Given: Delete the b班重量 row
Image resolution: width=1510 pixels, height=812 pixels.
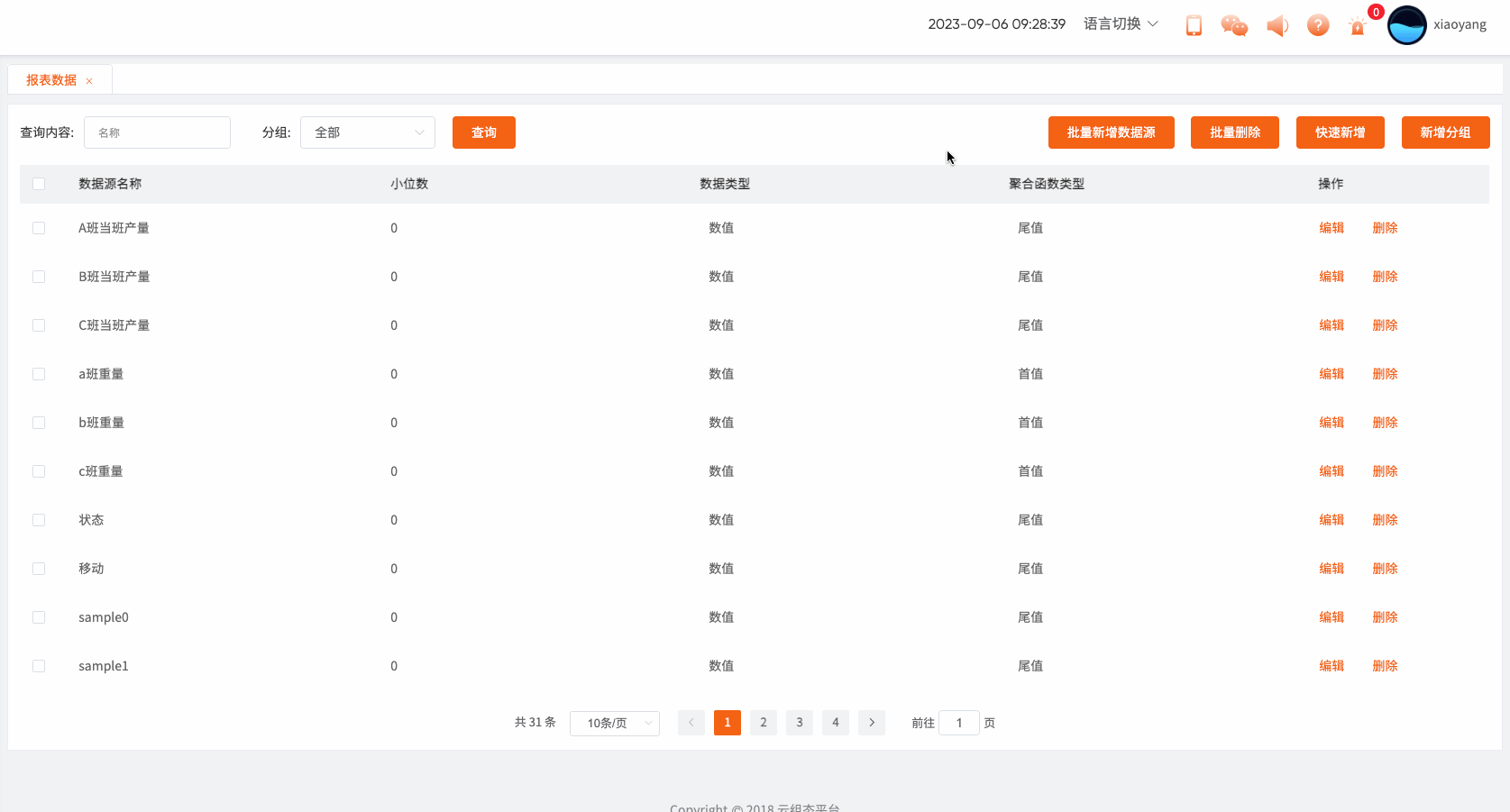Looking at the screenshot, I should (x=1385, y=423).
